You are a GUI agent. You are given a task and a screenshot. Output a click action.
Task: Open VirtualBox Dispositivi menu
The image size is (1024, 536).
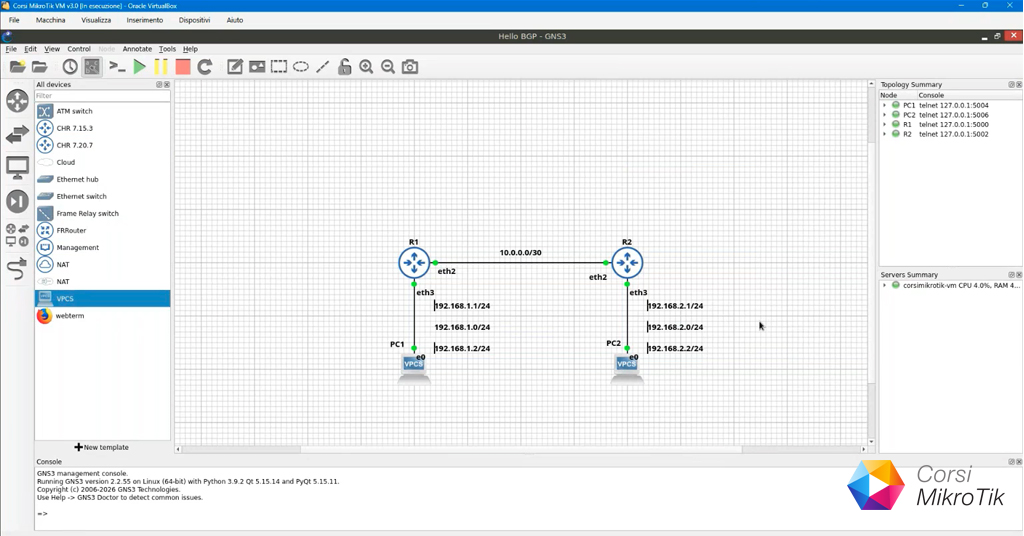click(x=195, y=20)
